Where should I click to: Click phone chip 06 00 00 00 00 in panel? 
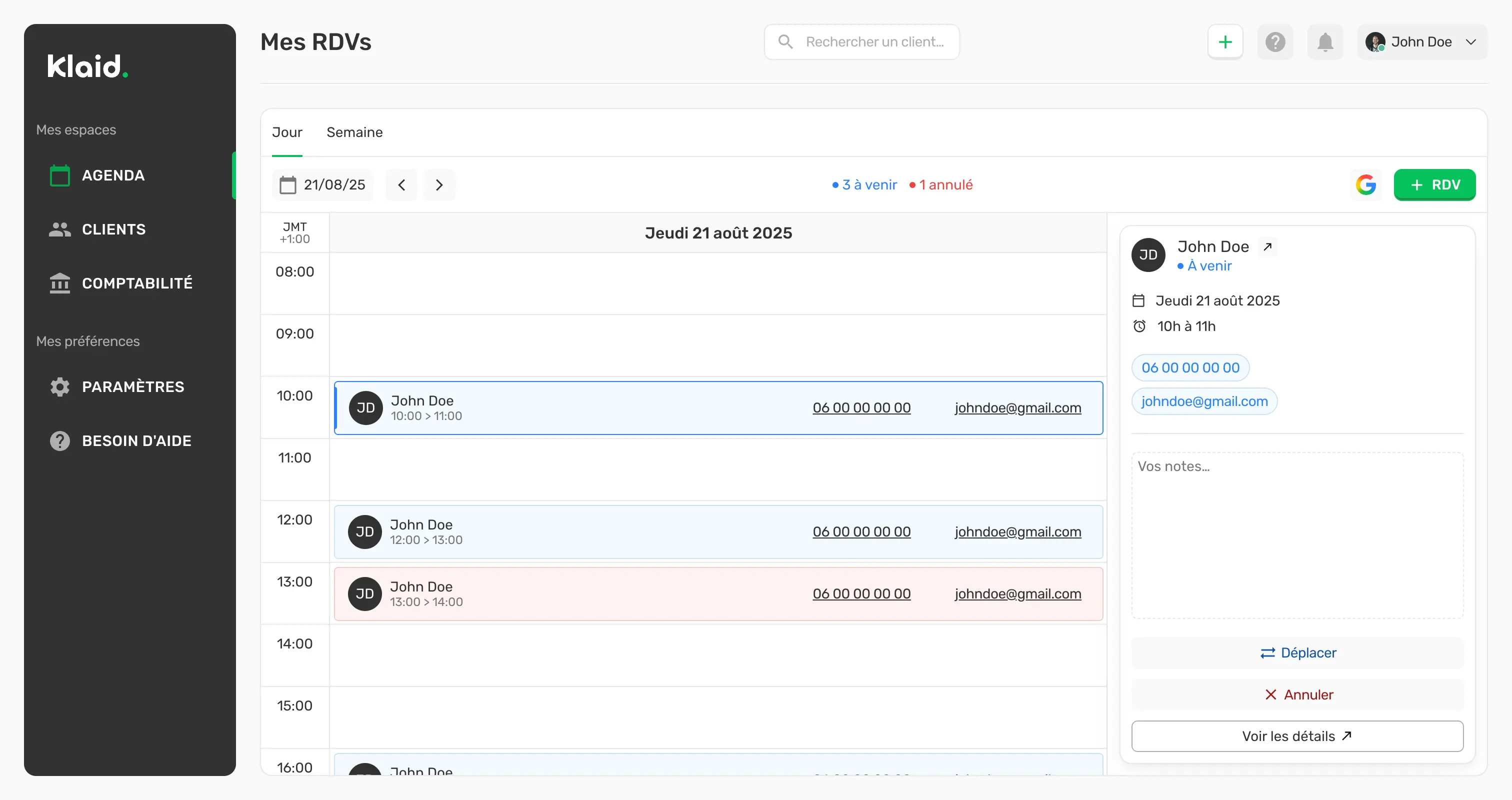point(1190,367)
